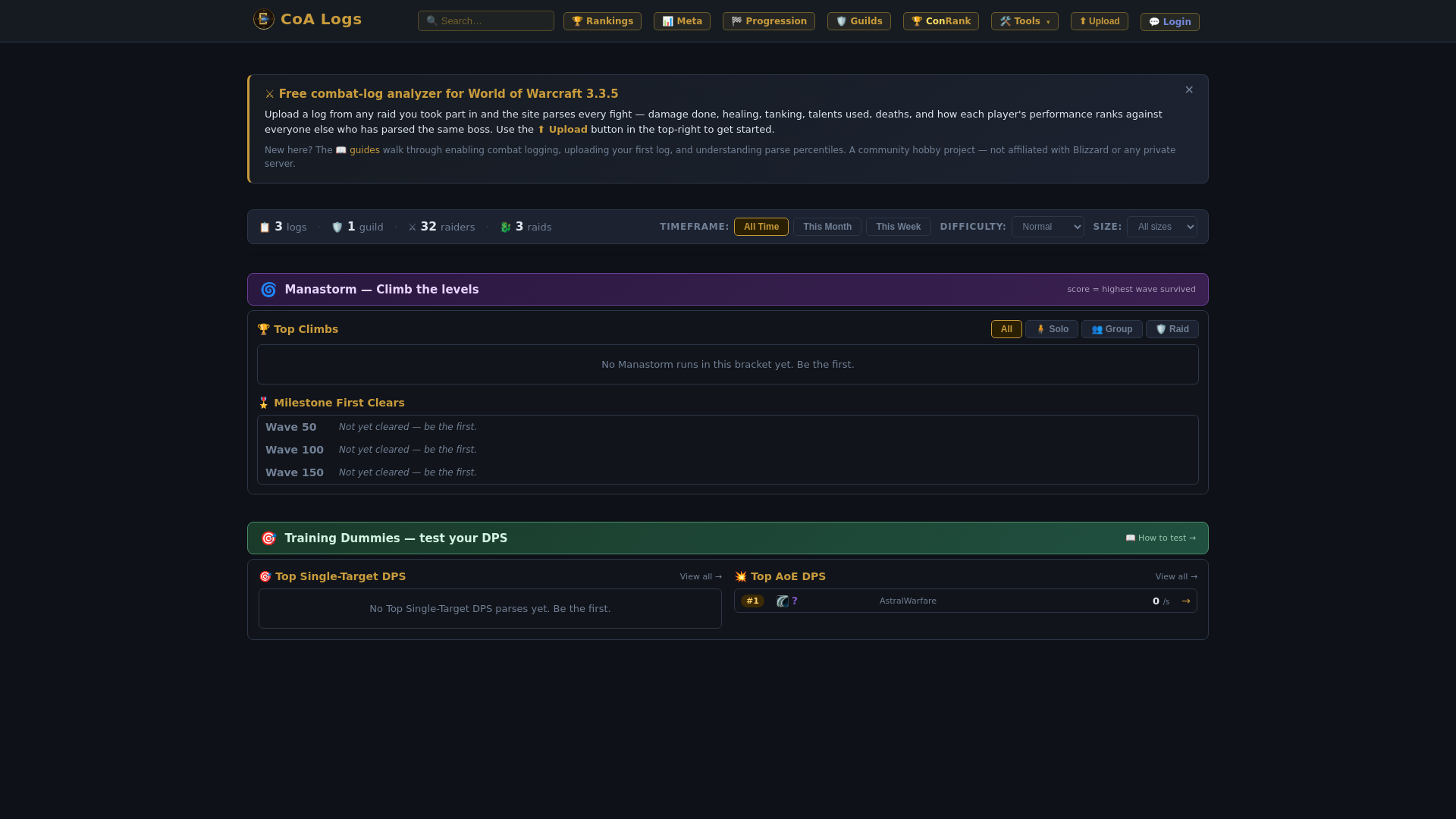Viewport: 1456px width, 819px height.
Task: Select the This Week timeframe
Action: [x=898, y=227]
